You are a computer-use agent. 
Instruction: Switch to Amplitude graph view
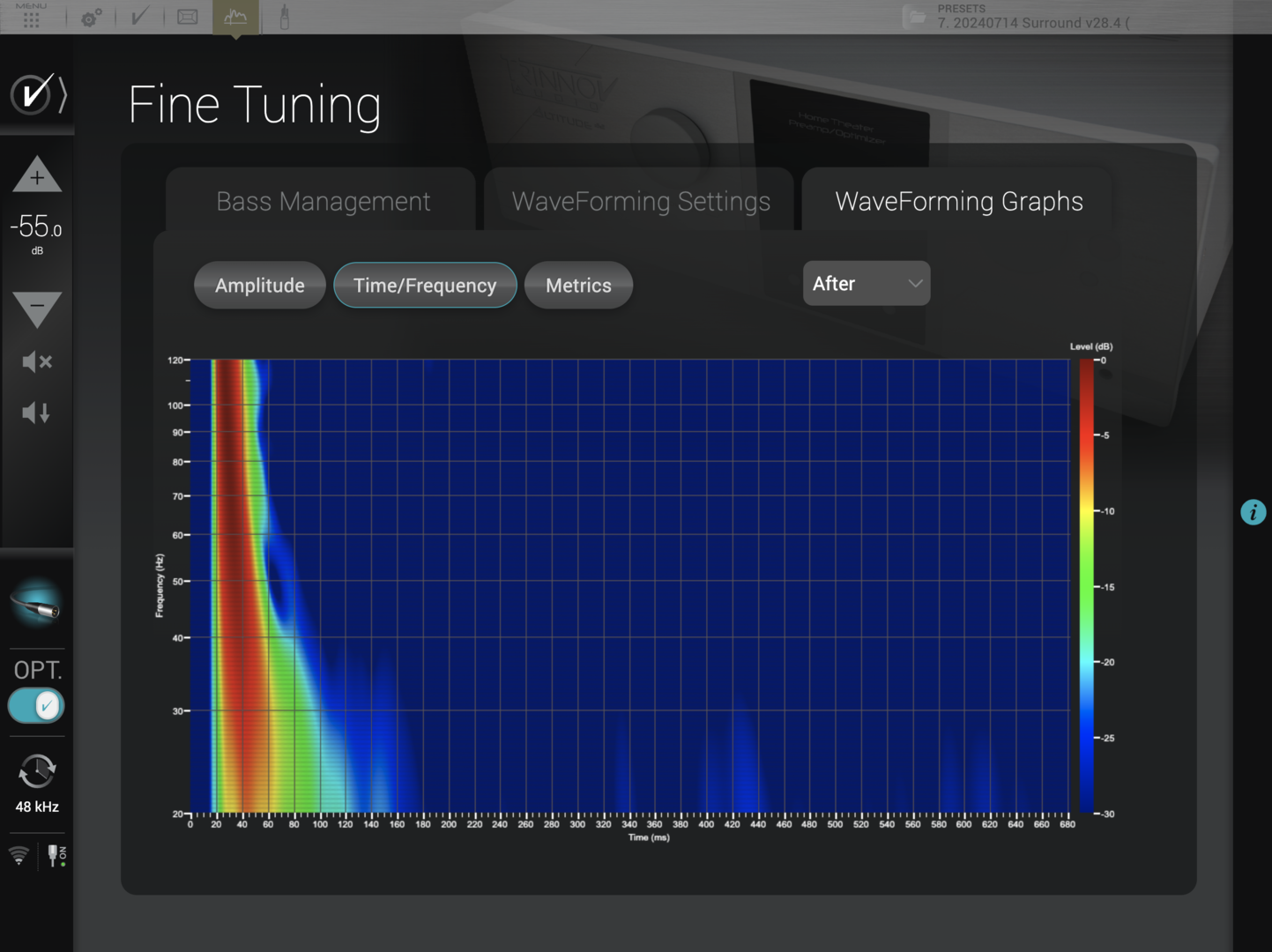pos(259,286)
